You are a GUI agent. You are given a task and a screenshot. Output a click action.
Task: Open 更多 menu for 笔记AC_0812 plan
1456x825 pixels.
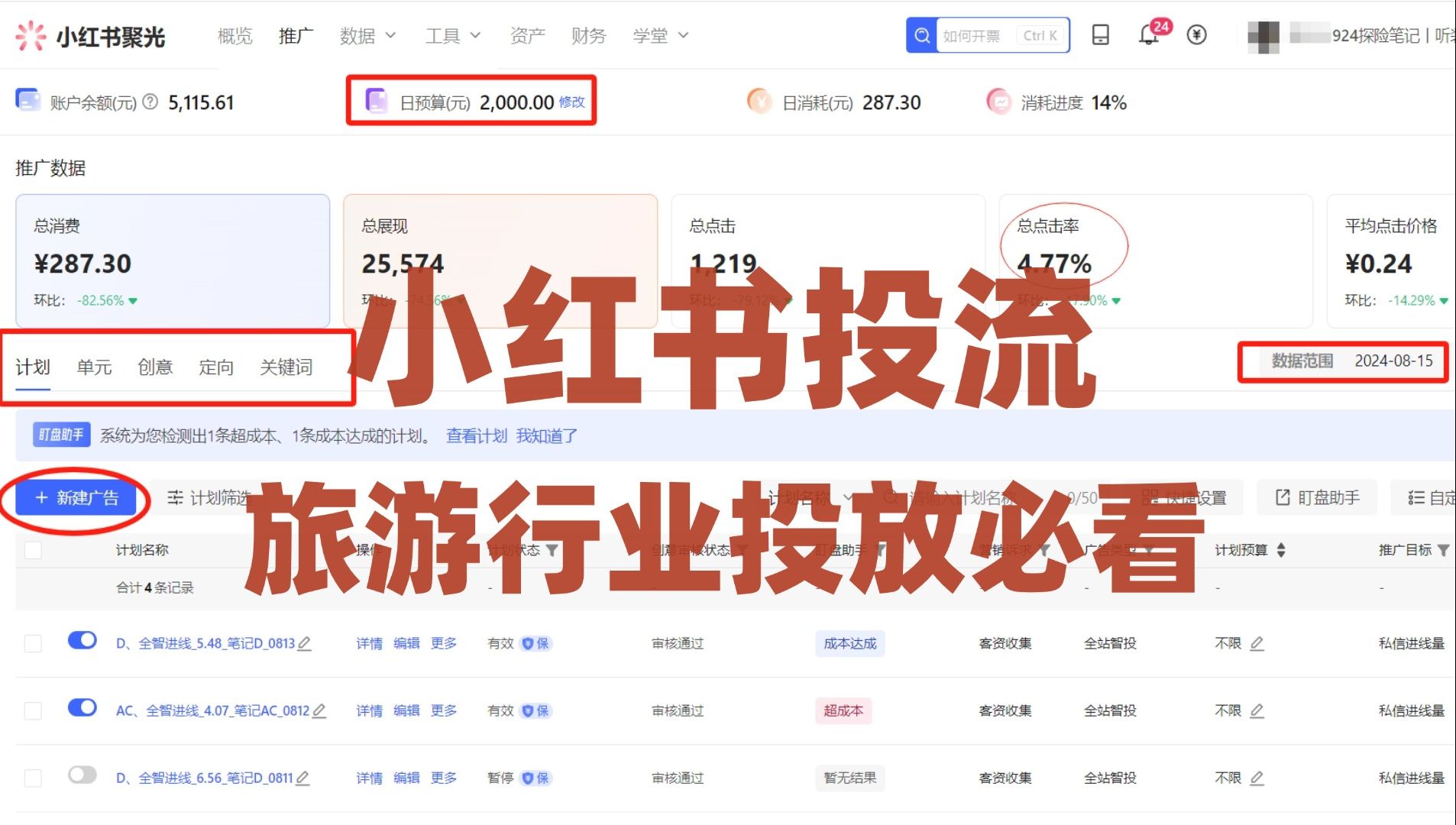[x=444, y=711]
